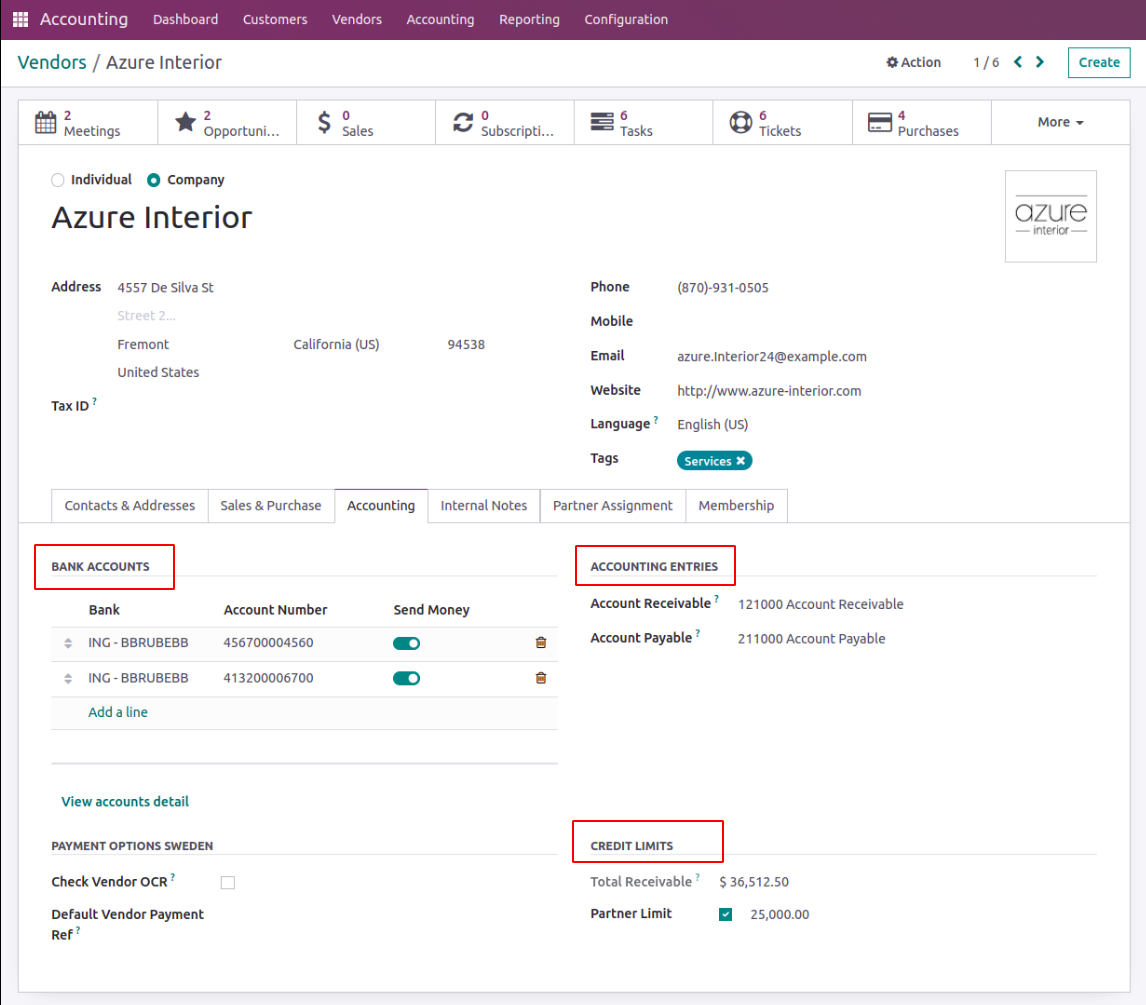Open Dashboard in top menu
1146x1005 pixels.
click(x=186, y=20)
